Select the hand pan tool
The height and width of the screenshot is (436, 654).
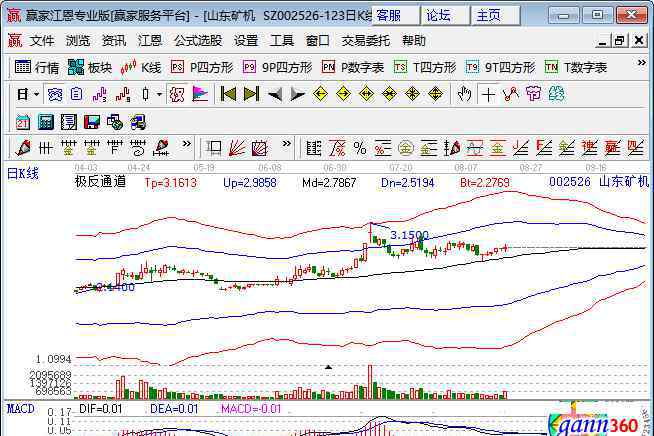pos(464,94)
